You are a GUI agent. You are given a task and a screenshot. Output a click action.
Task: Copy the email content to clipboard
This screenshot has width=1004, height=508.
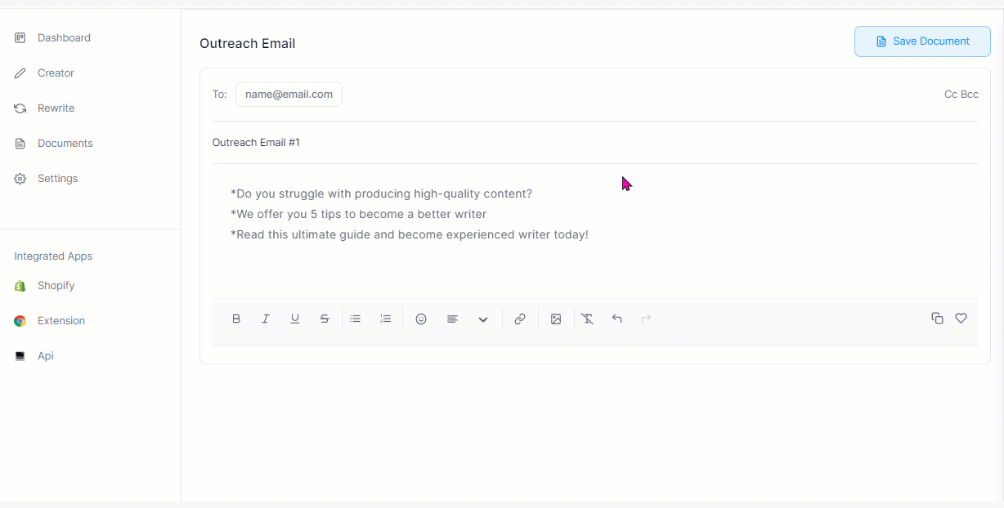point(937,318)
